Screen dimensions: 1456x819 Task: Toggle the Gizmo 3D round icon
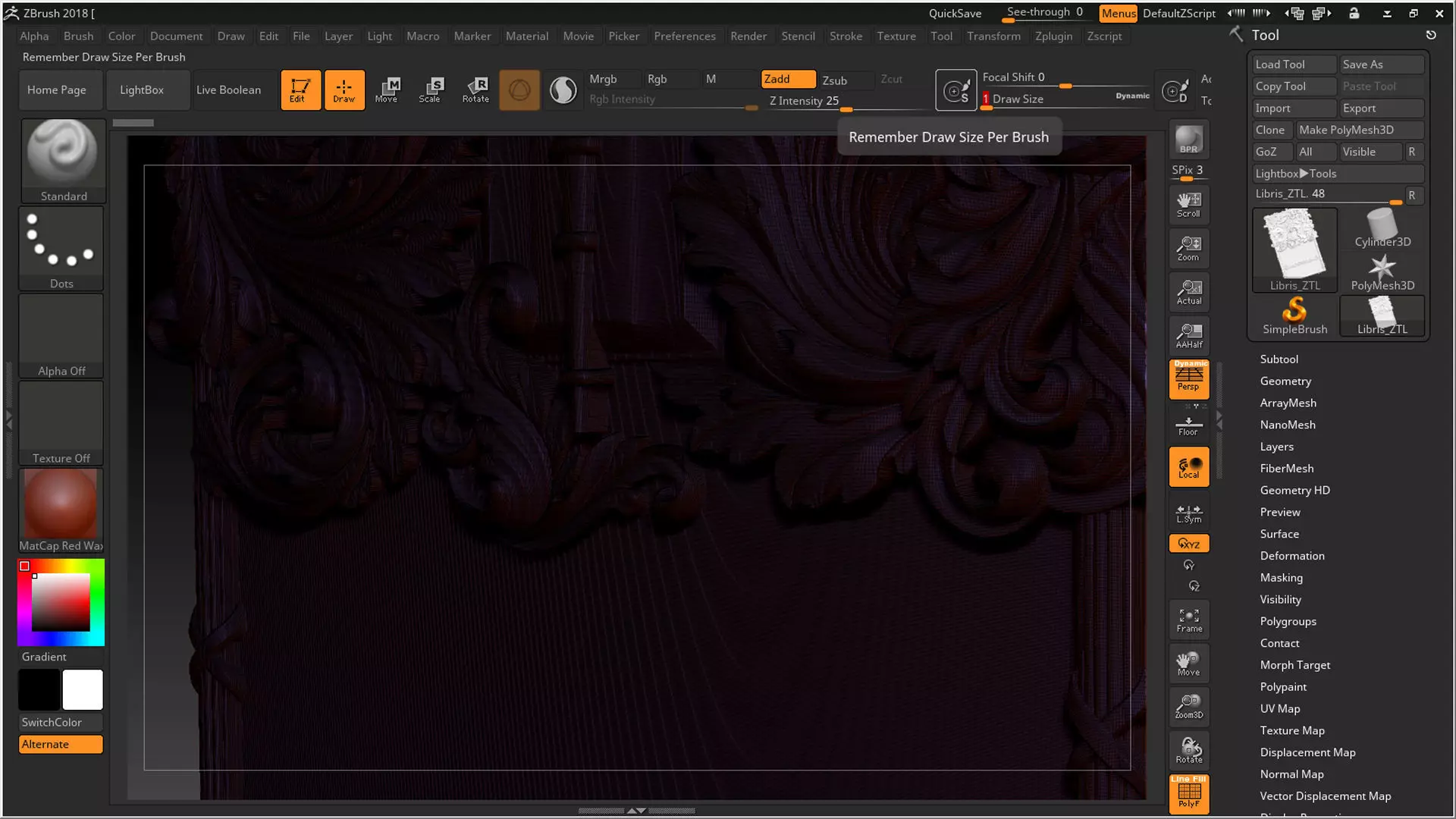coord(519,90)
